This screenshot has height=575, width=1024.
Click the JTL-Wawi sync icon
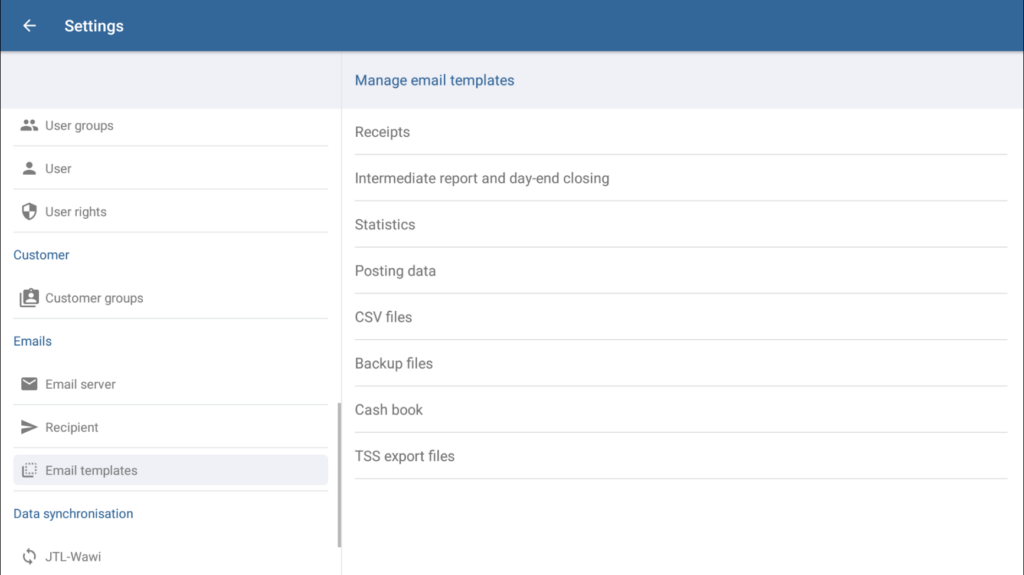[x=29, y=556]
